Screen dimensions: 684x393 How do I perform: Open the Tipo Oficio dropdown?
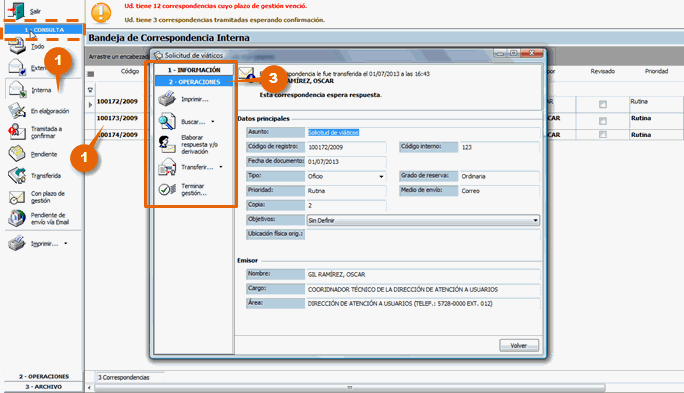[381, 177]
